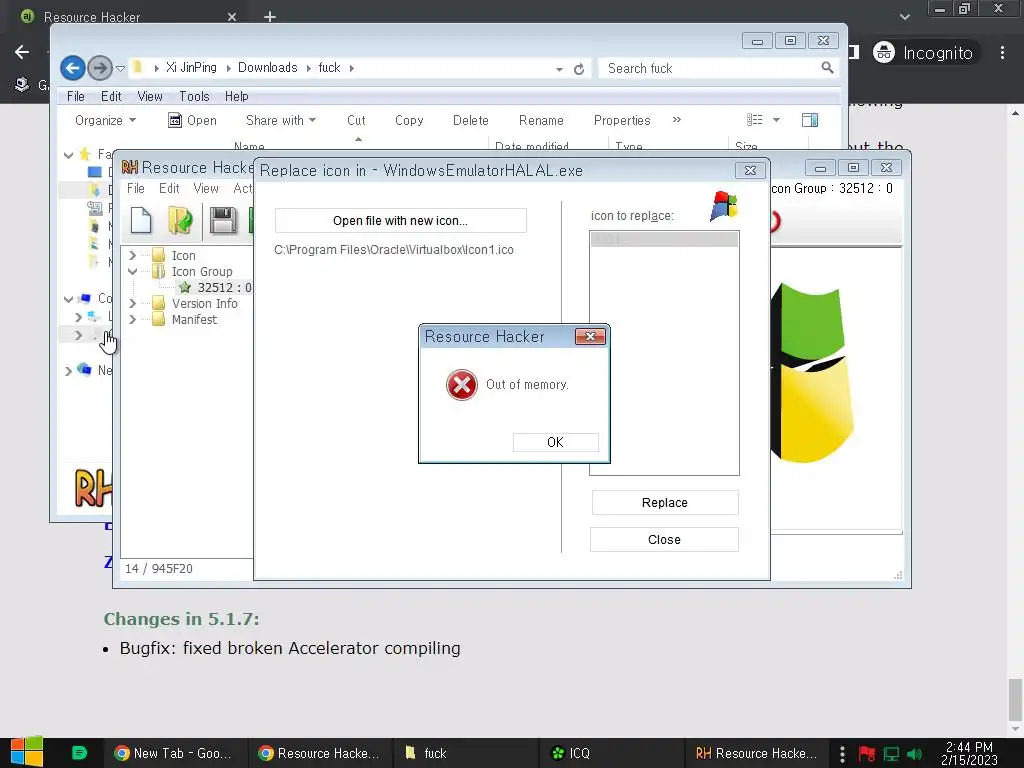Expand the Icon tree node
Viewport: 1024px width, 768px height.
(133, 255)
